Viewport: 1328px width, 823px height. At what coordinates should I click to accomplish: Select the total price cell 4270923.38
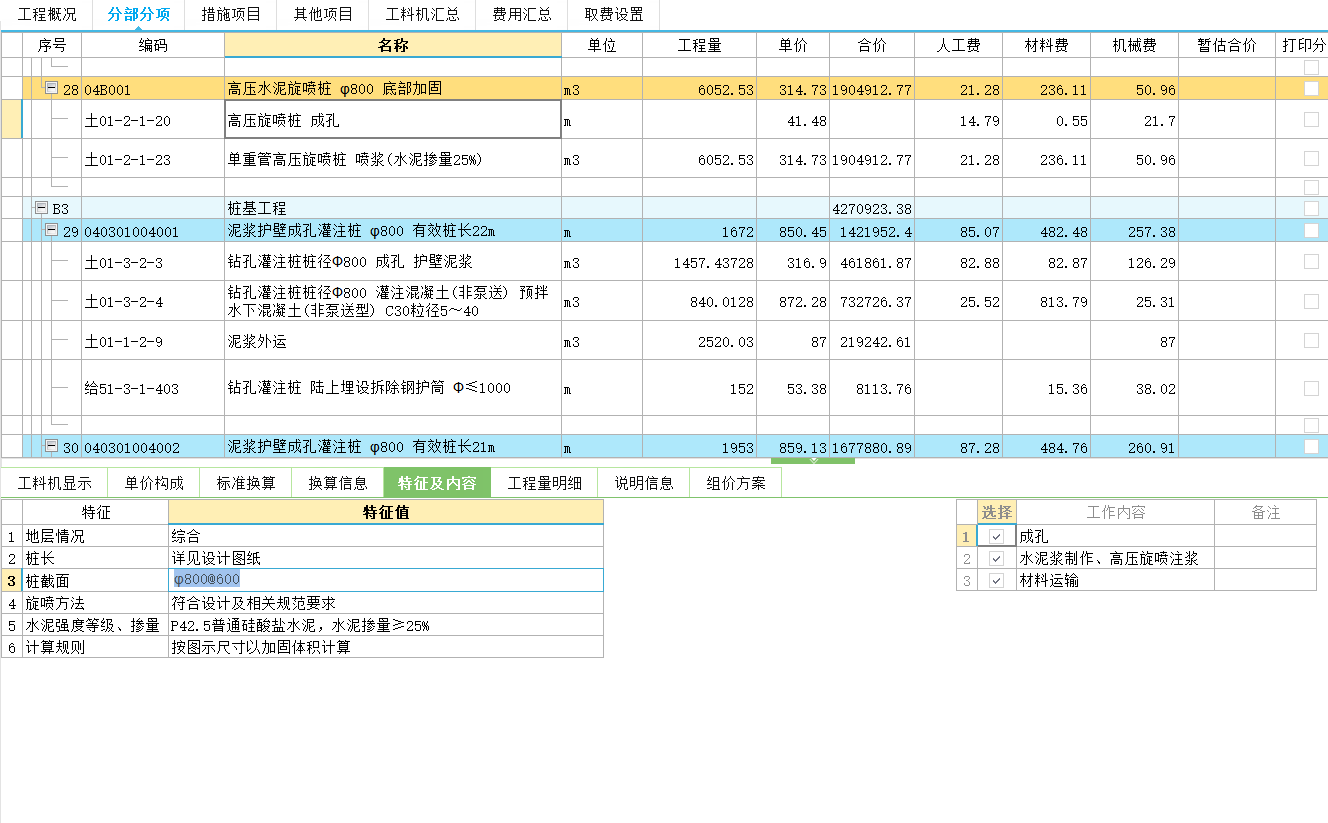(872, 208)
